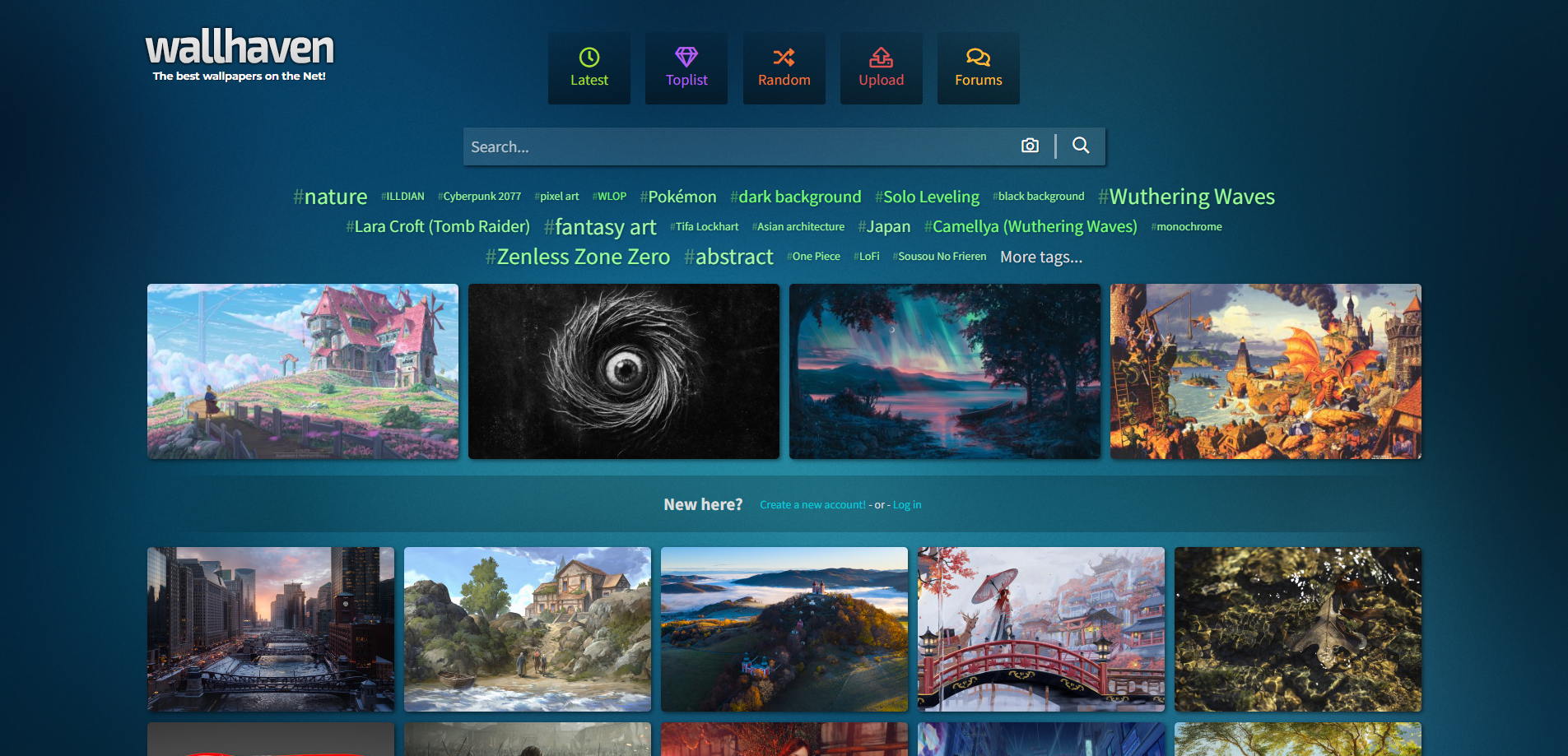This screenshot has width=1568, height=756.
Task: Browse the #Zenless Zone Zero tag
Action: (578, 257)
